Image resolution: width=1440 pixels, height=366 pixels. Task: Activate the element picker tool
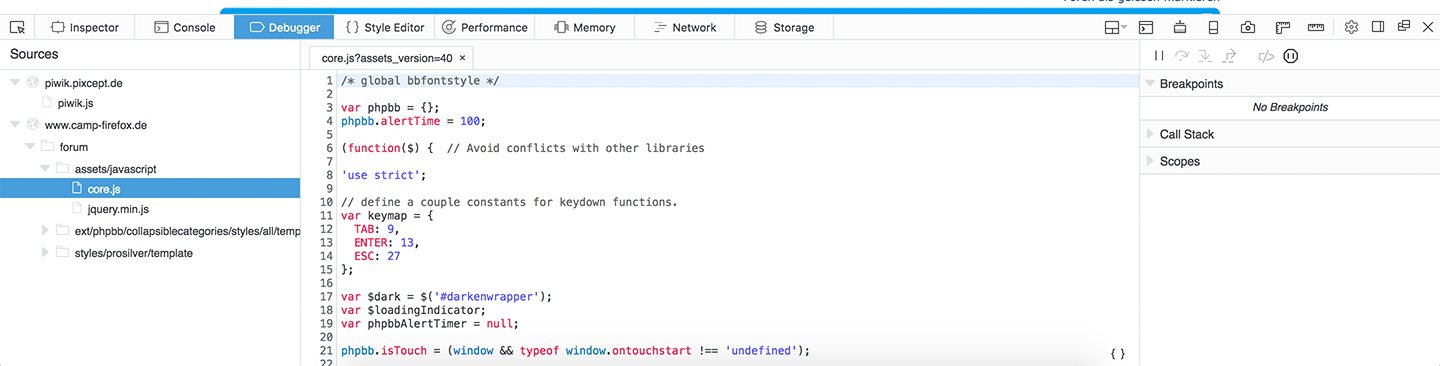click(x=17, y=27)
